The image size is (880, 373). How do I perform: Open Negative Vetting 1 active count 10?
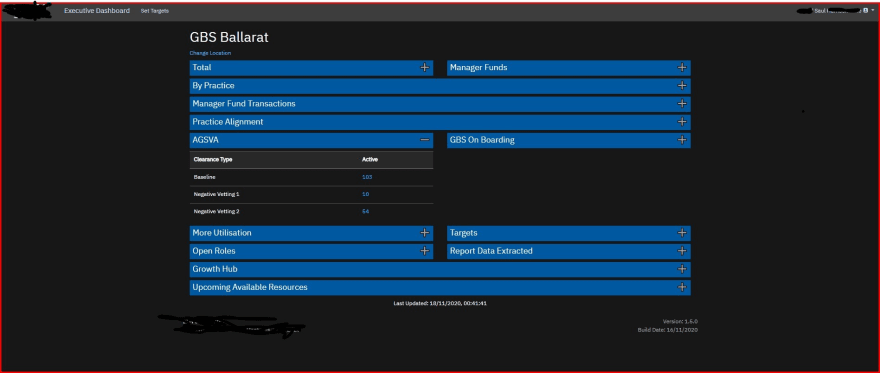click(365, 194)
